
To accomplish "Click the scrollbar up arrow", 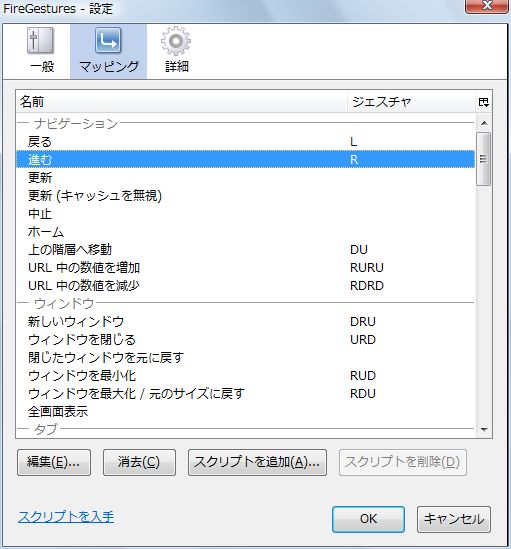I will [484, 123].
